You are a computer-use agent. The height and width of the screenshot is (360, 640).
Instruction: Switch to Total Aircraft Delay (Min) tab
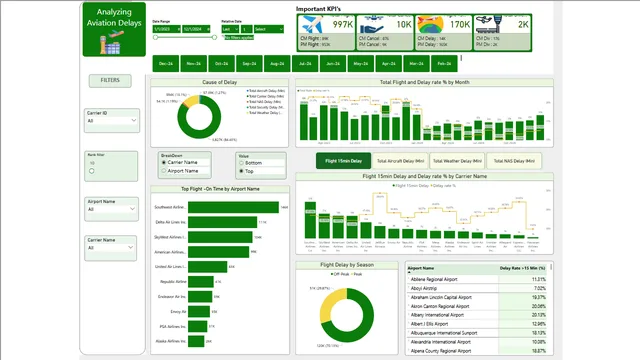click(x=400, y=161)
